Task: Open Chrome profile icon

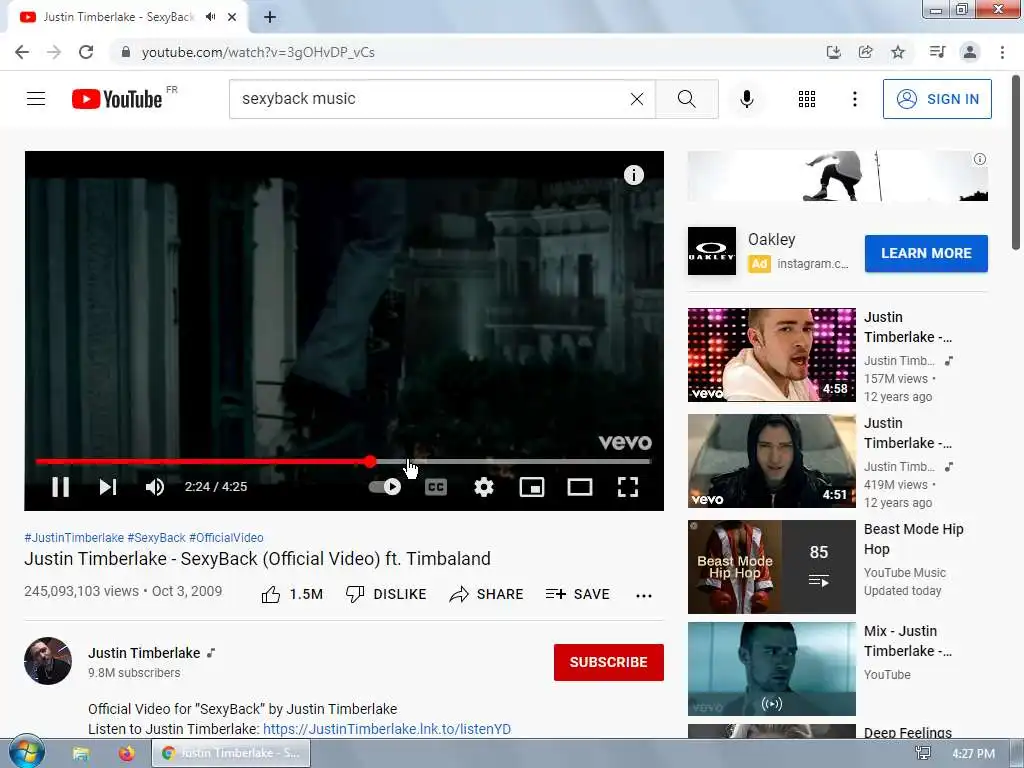Action: coord(970,52)
